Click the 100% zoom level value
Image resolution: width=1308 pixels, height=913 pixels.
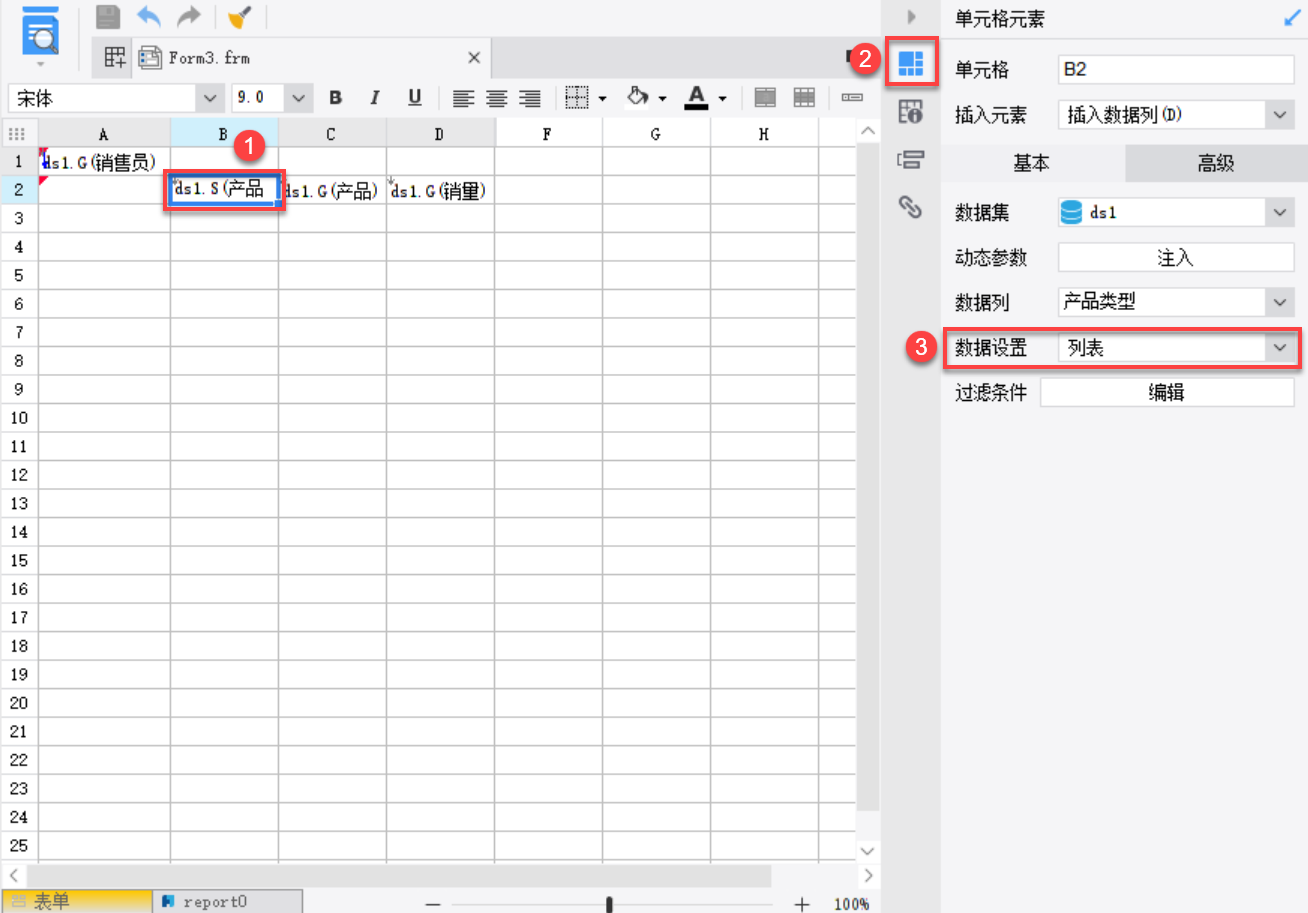point(851,904)
